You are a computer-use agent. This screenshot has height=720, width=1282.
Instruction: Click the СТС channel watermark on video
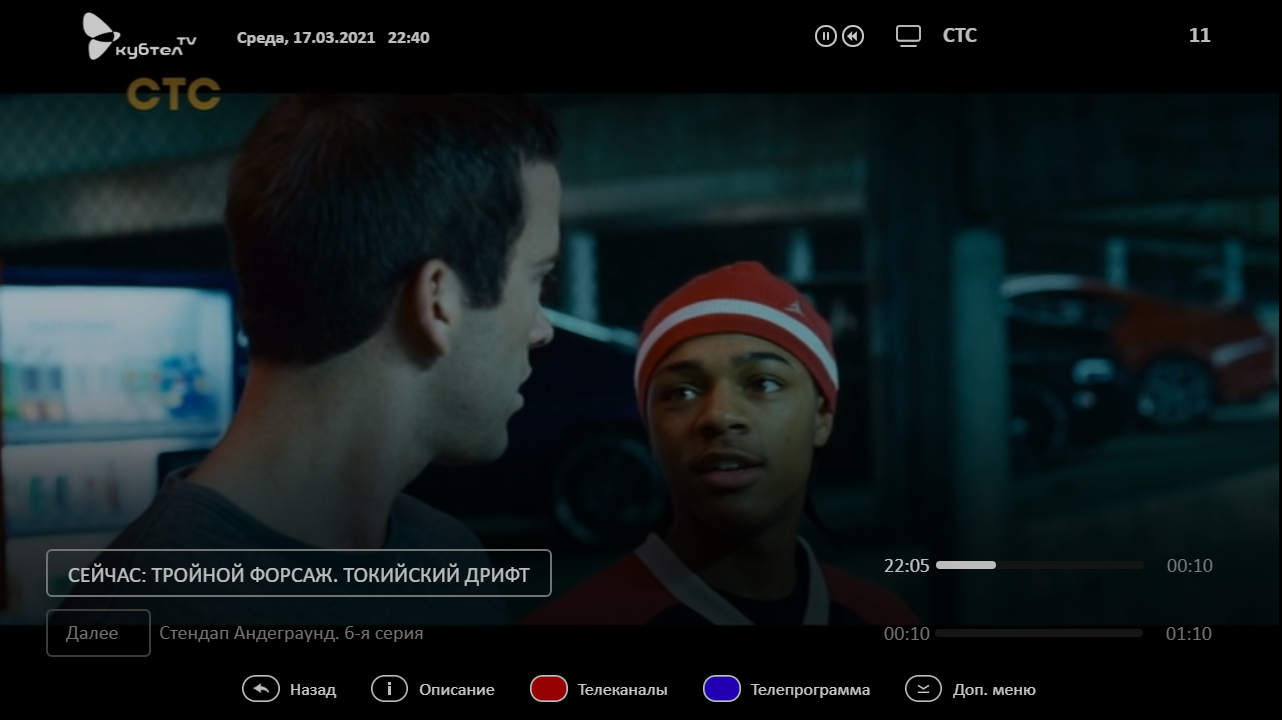point(173,95)
